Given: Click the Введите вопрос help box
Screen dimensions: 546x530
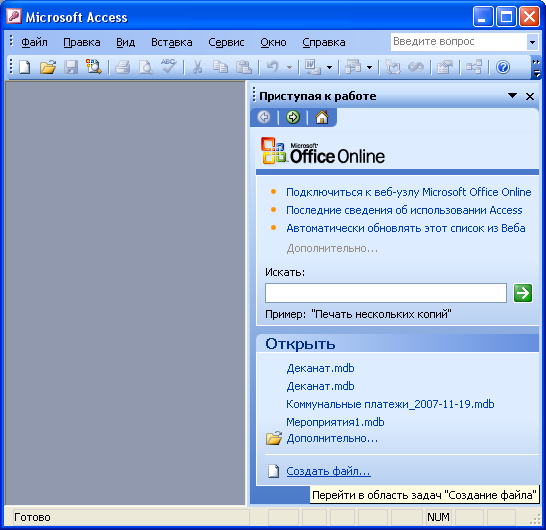Looking at the screenshot, I should [459, 42].
